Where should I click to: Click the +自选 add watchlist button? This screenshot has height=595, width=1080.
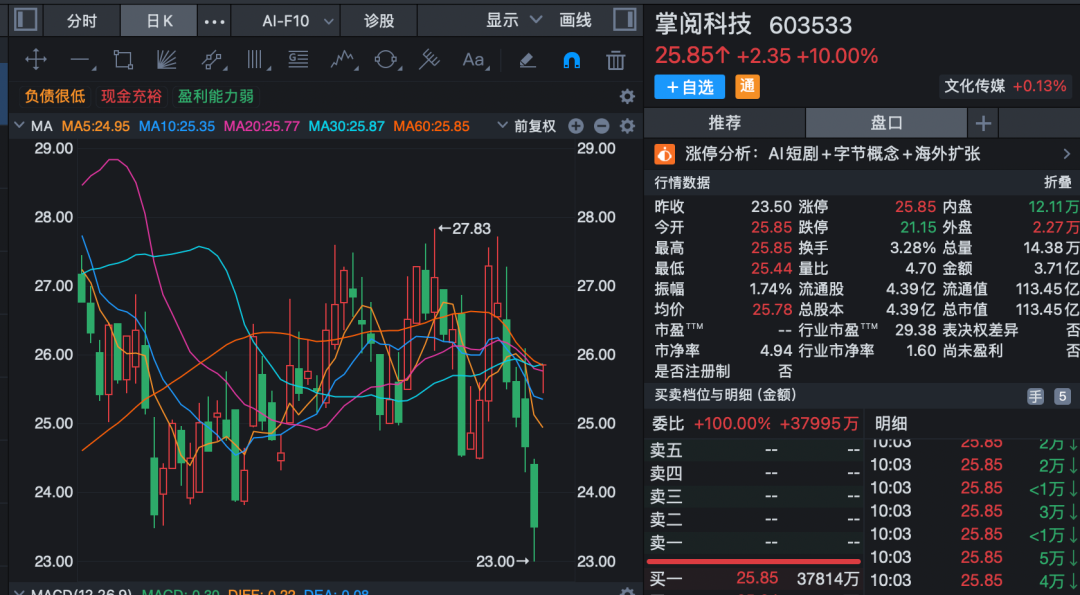689,87
